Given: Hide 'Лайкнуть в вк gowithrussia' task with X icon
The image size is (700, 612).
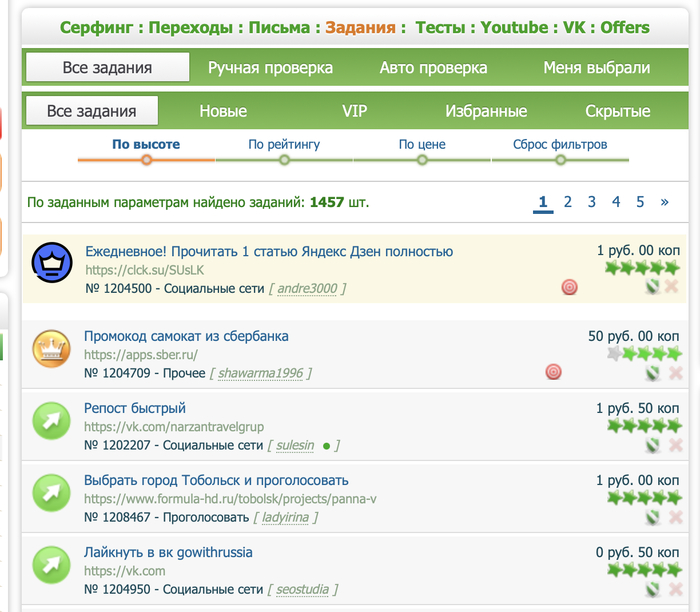Looking at the screenshot, I should click(674, 589).
